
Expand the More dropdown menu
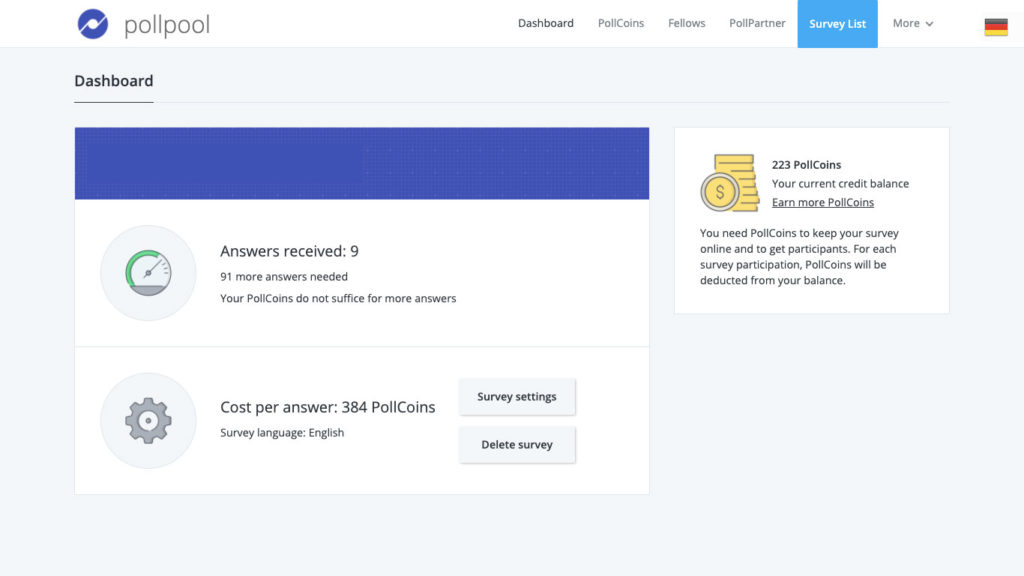pos(913,24)
